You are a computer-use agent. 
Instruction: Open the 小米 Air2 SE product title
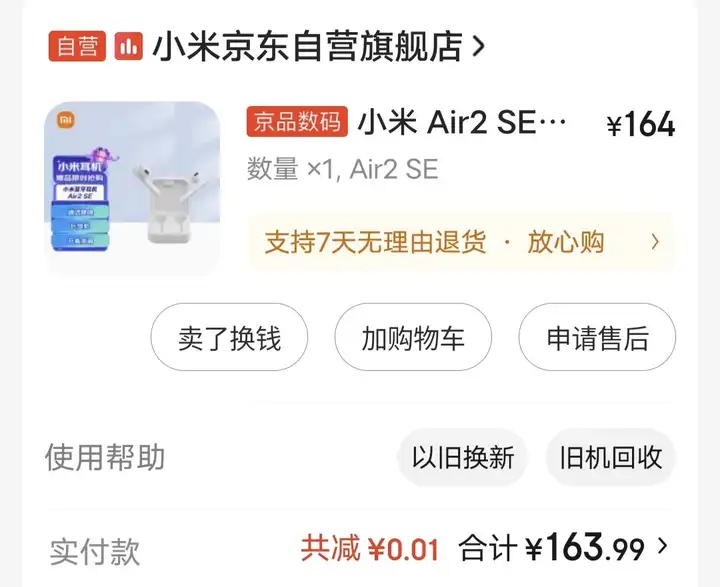[461, 122]
